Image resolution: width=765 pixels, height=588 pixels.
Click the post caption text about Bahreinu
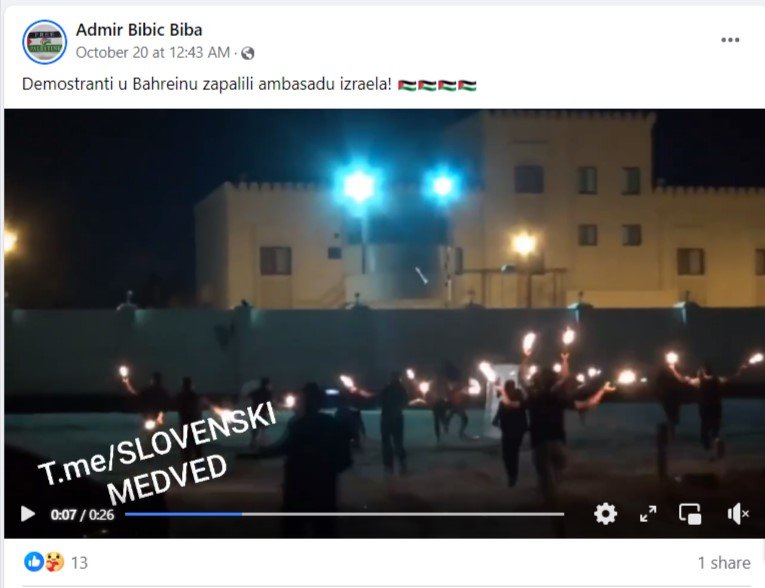(x=207, y=84)
